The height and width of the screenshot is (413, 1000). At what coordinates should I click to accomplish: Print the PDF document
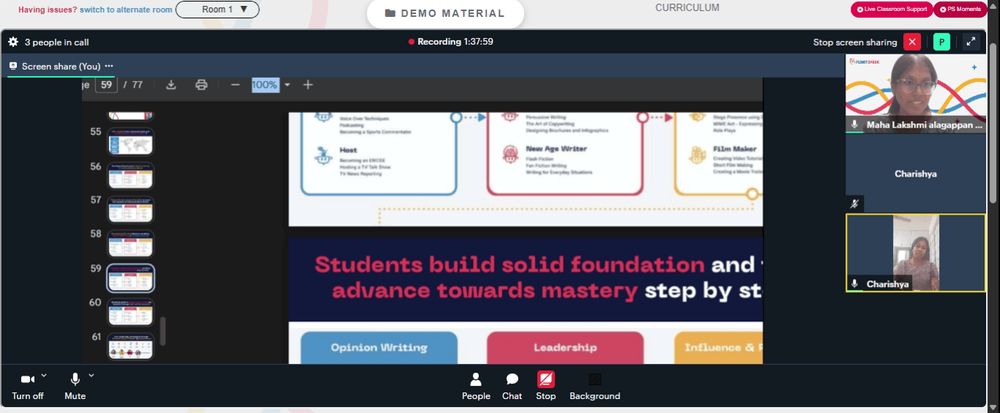point(202,85)
